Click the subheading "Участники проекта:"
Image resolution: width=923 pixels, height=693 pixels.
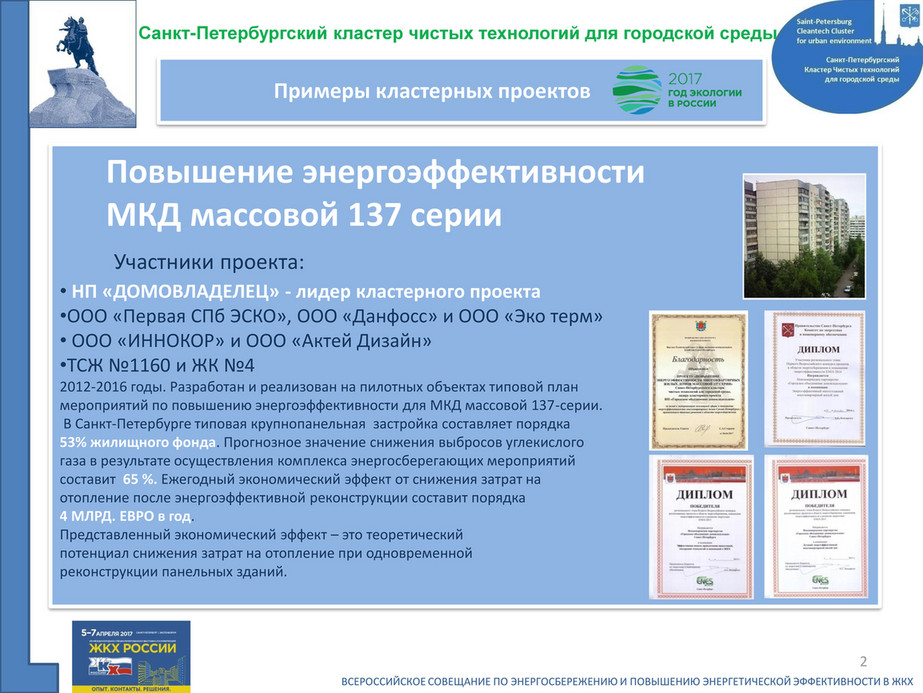[x=209, y=262]
